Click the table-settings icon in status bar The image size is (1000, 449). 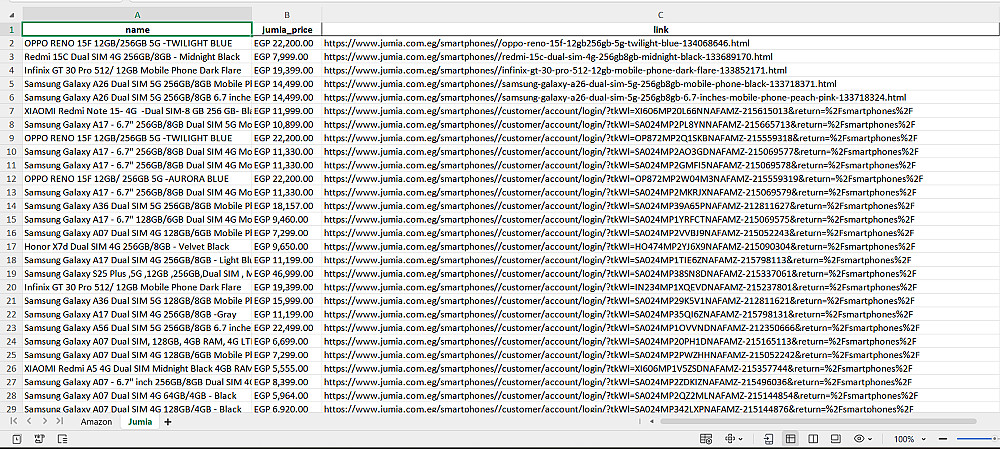click(x=705, y=439)
